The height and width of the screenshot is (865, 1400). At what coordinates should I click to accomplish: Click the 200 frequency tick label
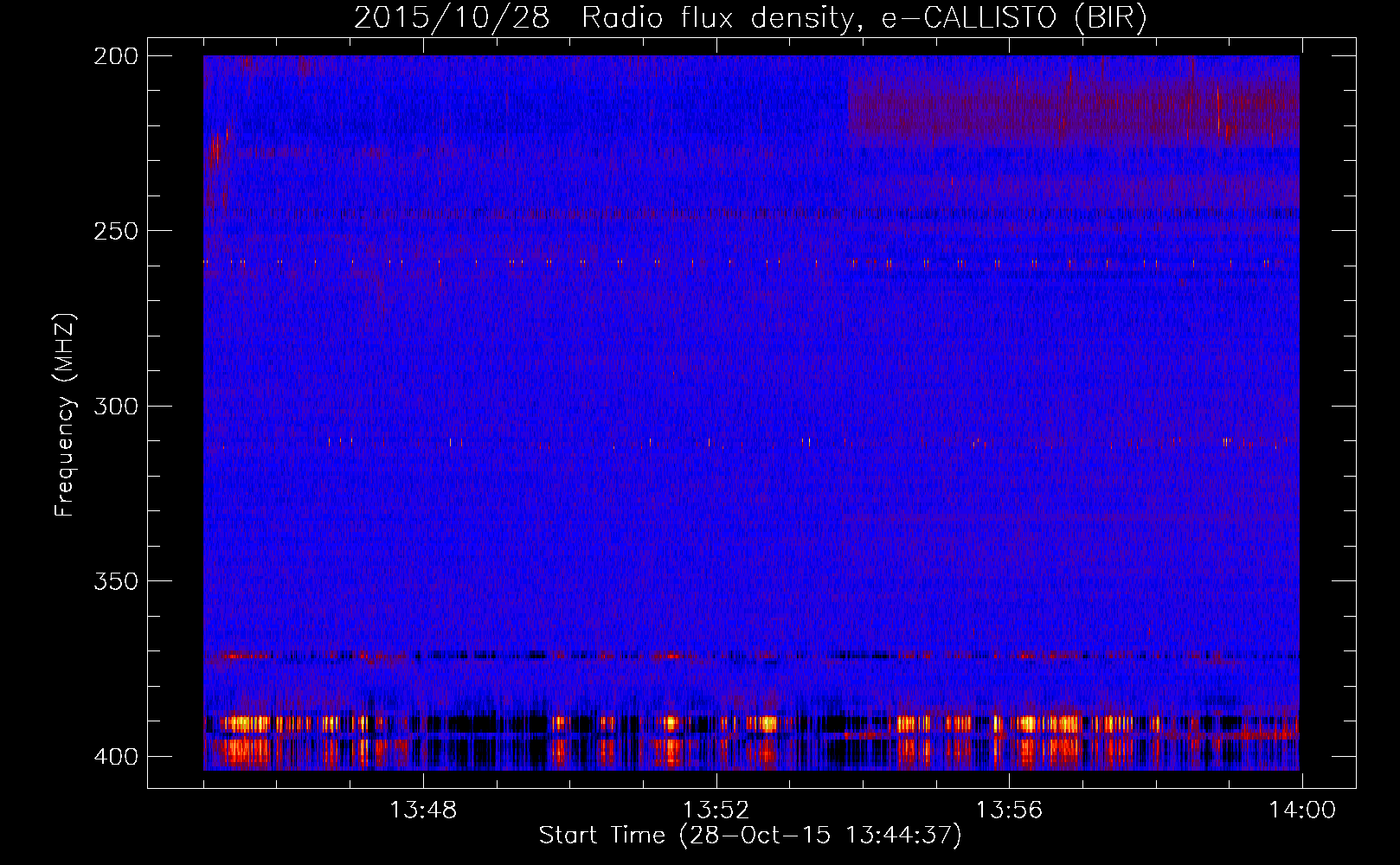coord(115,56)
